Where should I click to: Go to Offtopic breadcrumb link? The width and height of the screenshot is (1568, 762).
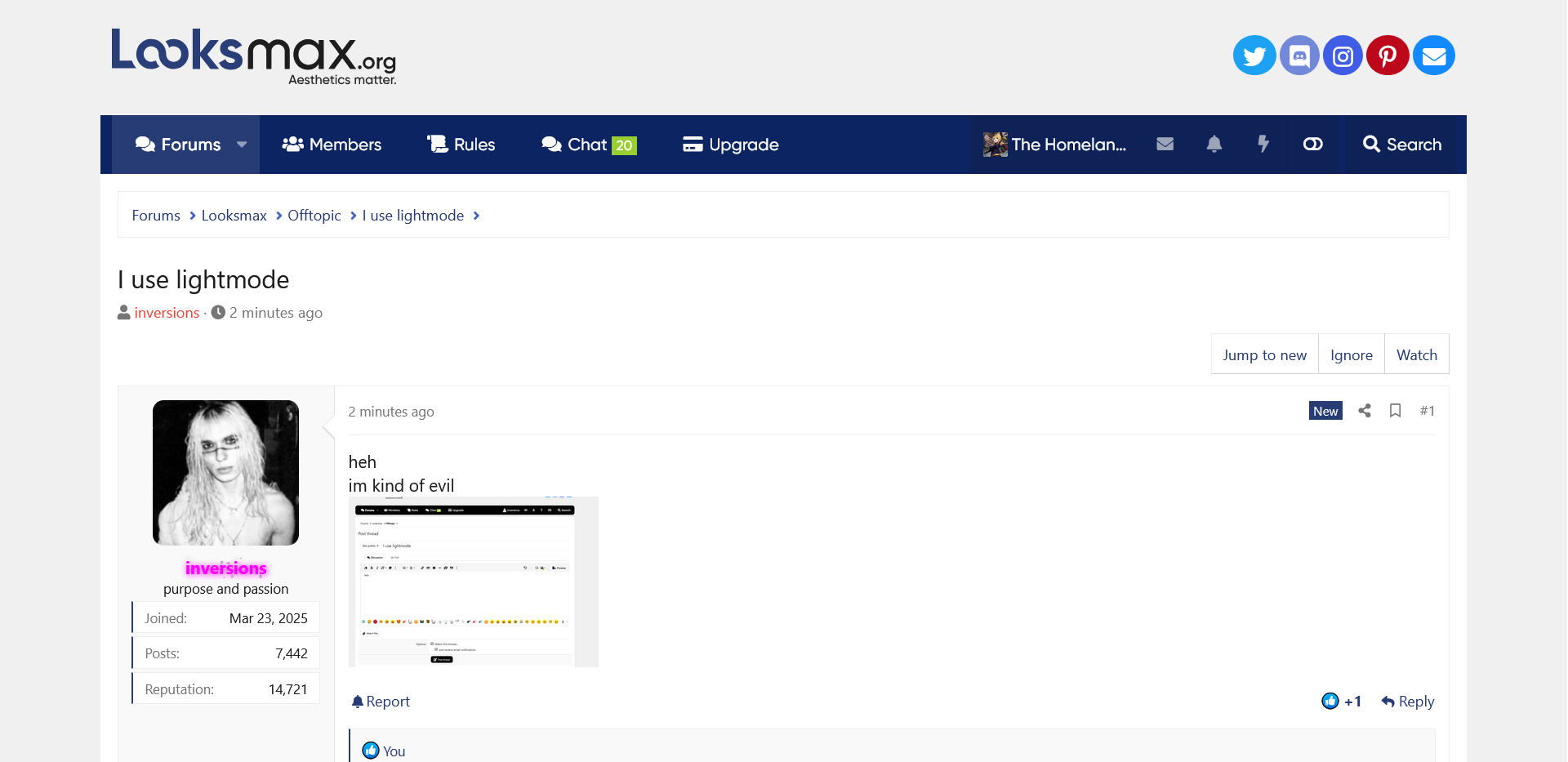314,216
